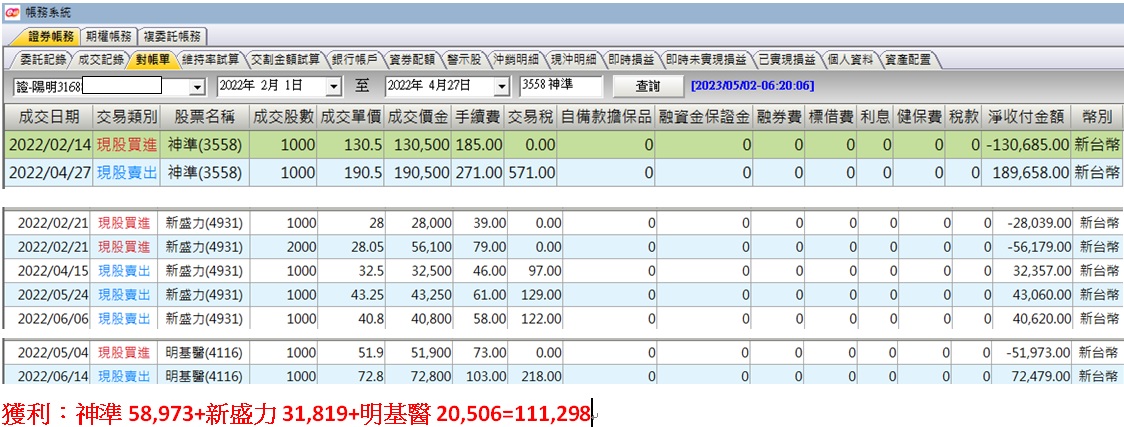Click the 手續費 column header
Viewport: 1124px width, 427px height.
coord(479,117)
